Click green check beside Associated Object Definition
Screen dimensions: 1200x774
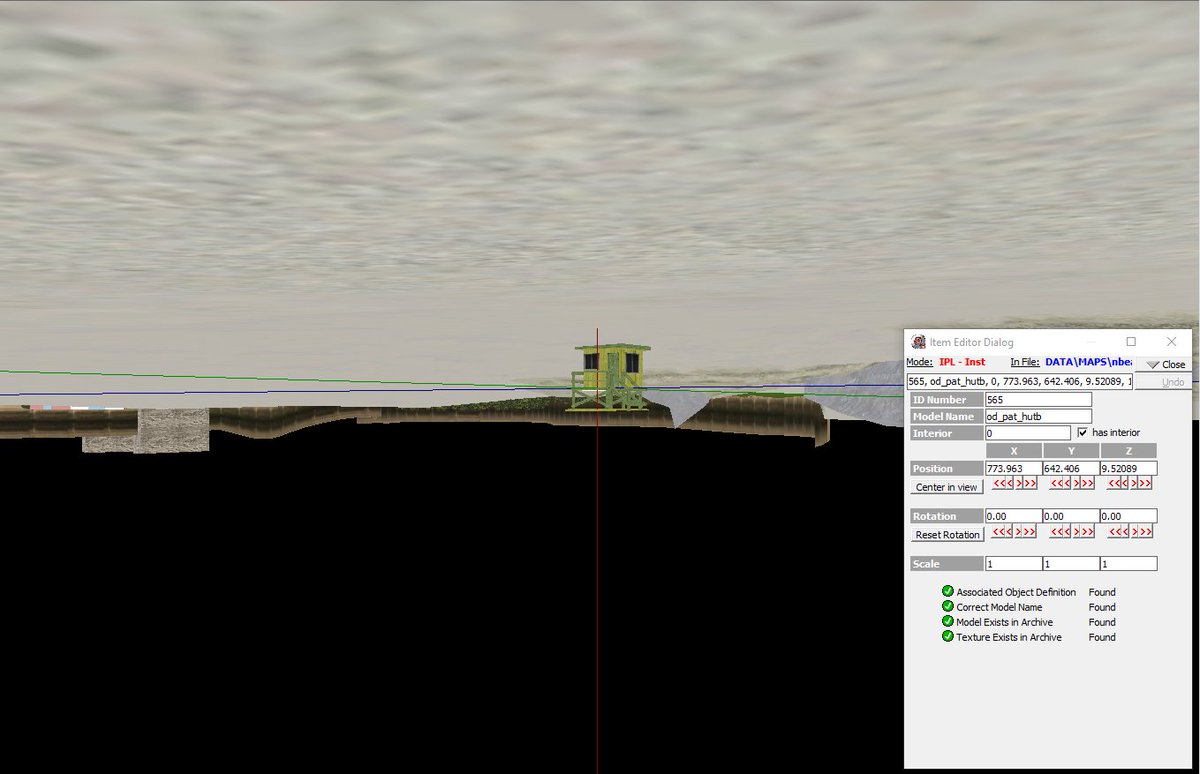pos(947,592)
